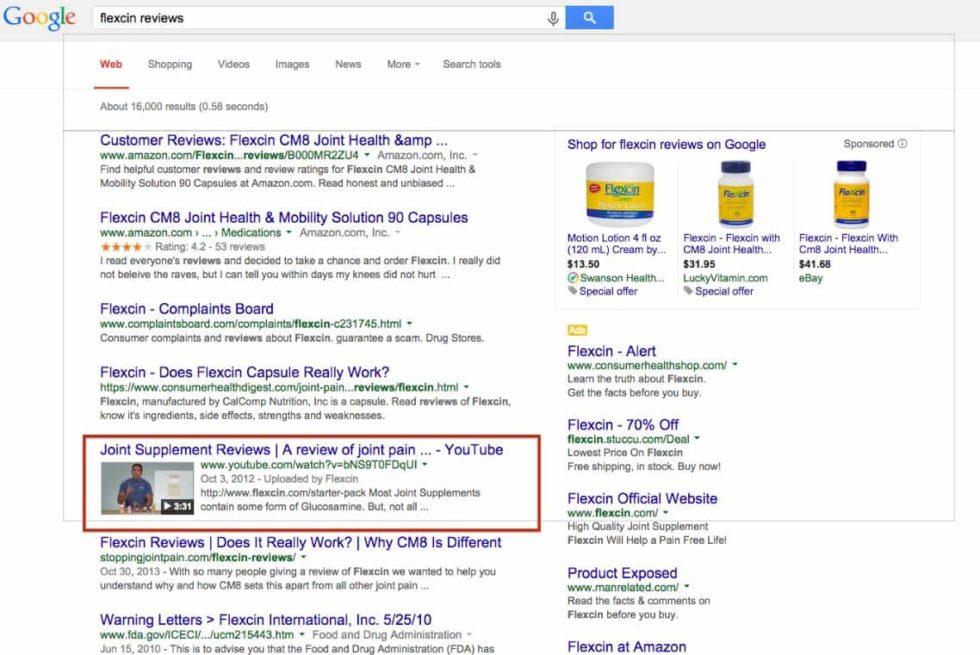Screen dimensions: 980x655
Task: Open 'Customer Reviews: Flexcin CM8 Joint Health' result
Action: [x=274, y=140]
